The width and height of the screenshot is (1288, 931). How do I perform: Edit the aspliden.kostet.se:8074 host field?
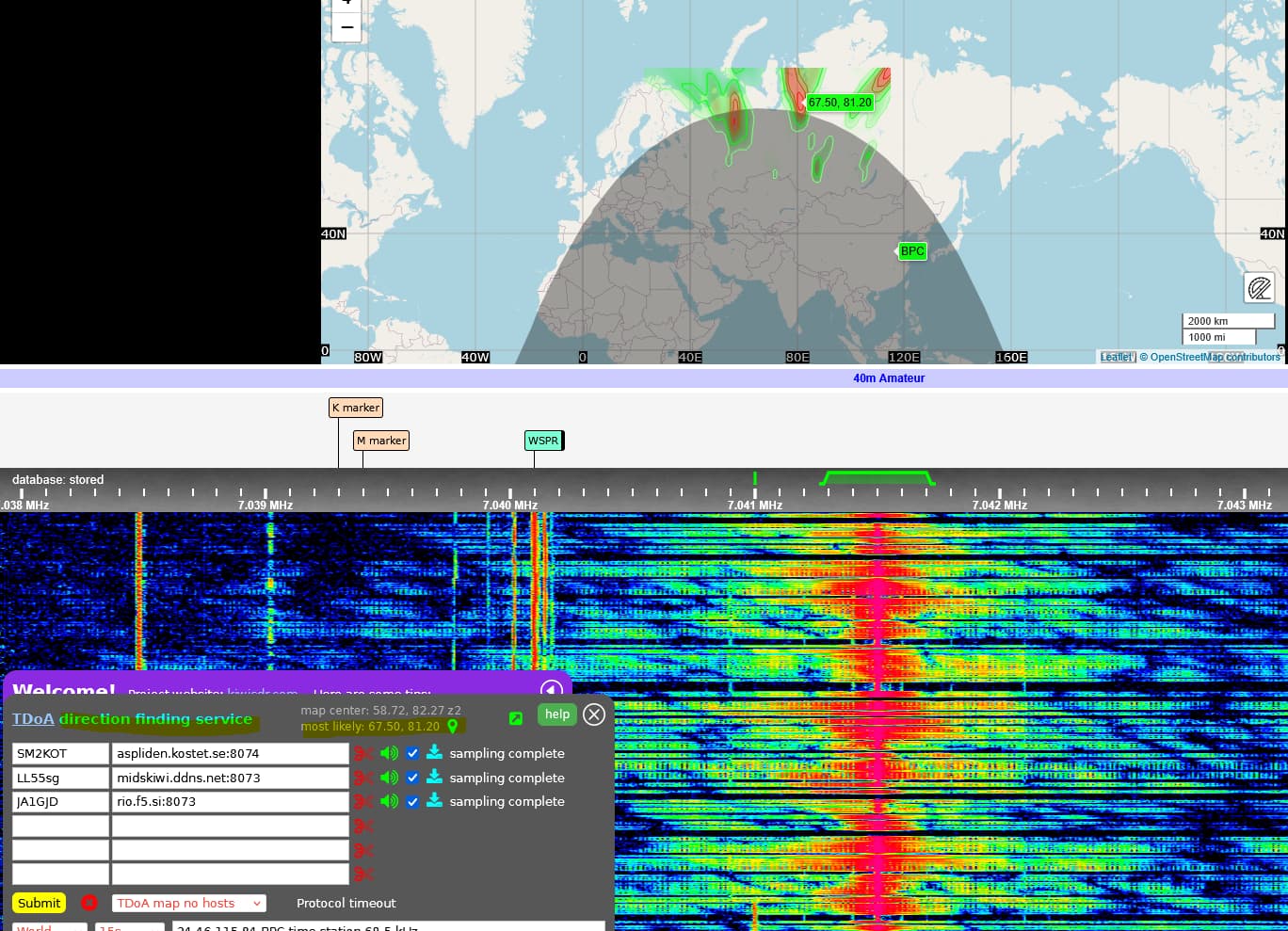[231, 753]
